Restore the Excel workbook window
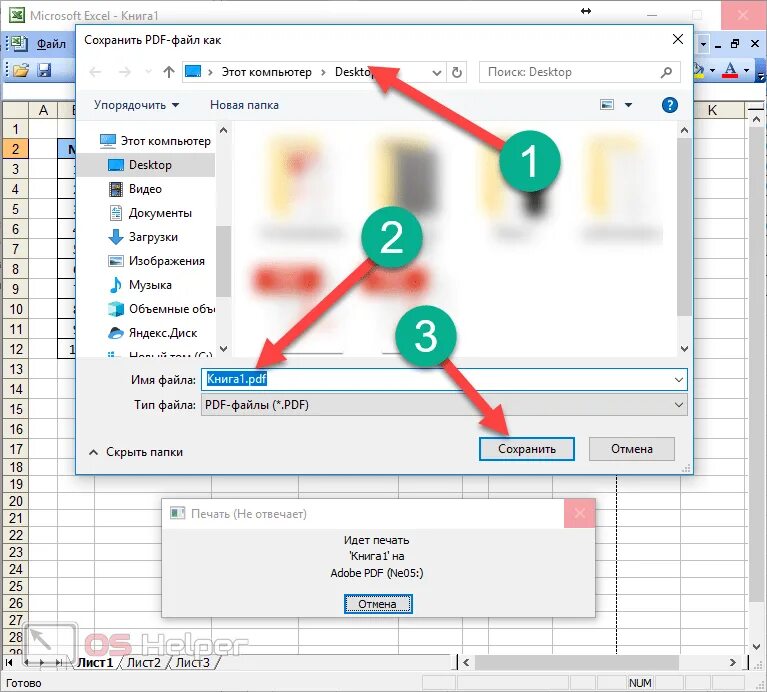 [735, 44]
